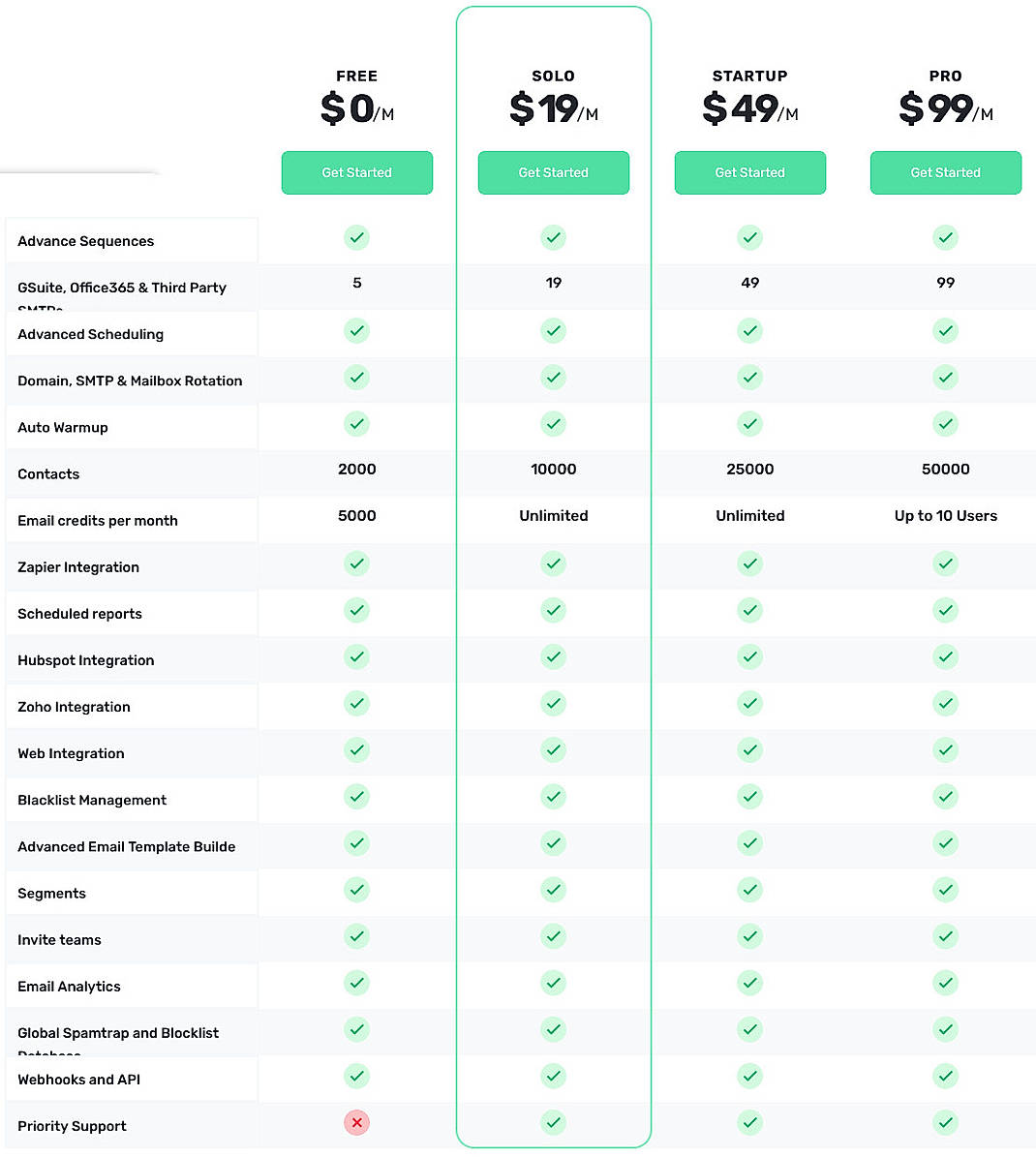Screen dimensions: 1036x1157
Task: Toggle Advanced Scheduling for the Startup plan
Action: (x=749, y=330)
